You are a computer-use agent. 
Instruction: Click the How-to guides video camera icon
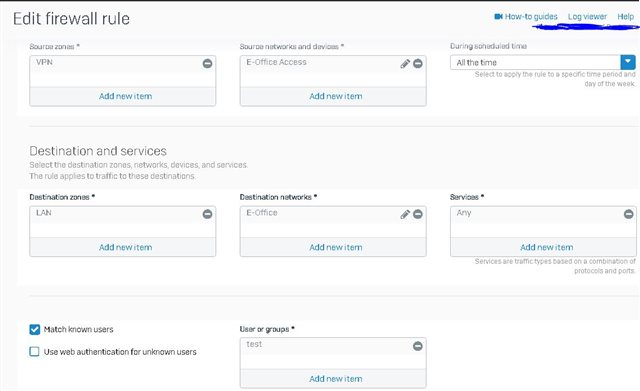[x=498, y=16]
